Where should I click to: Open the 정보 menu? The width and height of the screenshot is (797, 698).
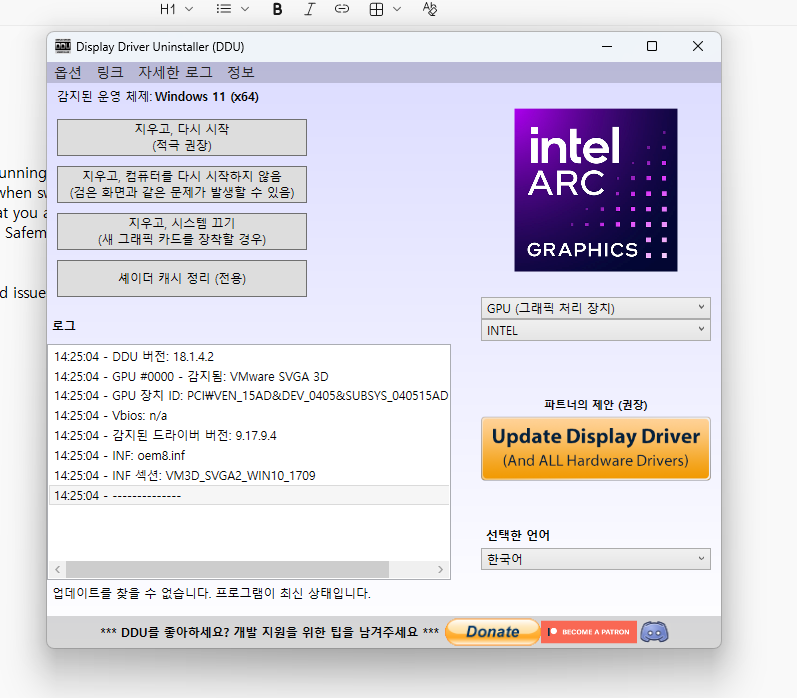point(240,72)
